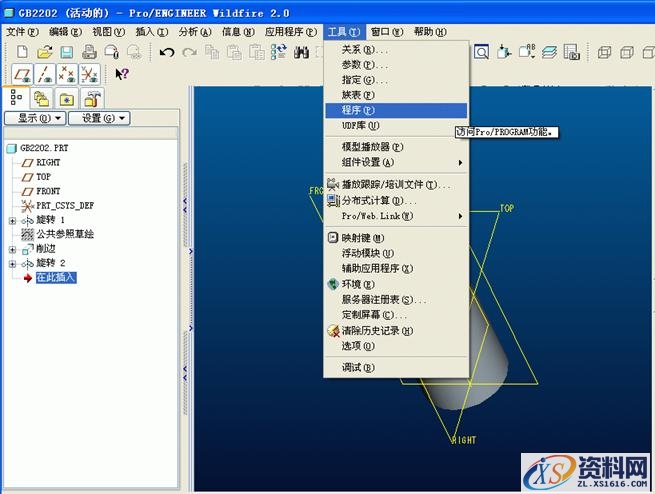Image resolution: width=655 pixels, height=494 pixels.
Task: Open the 应用程序 menu
Action: point(291,32)
